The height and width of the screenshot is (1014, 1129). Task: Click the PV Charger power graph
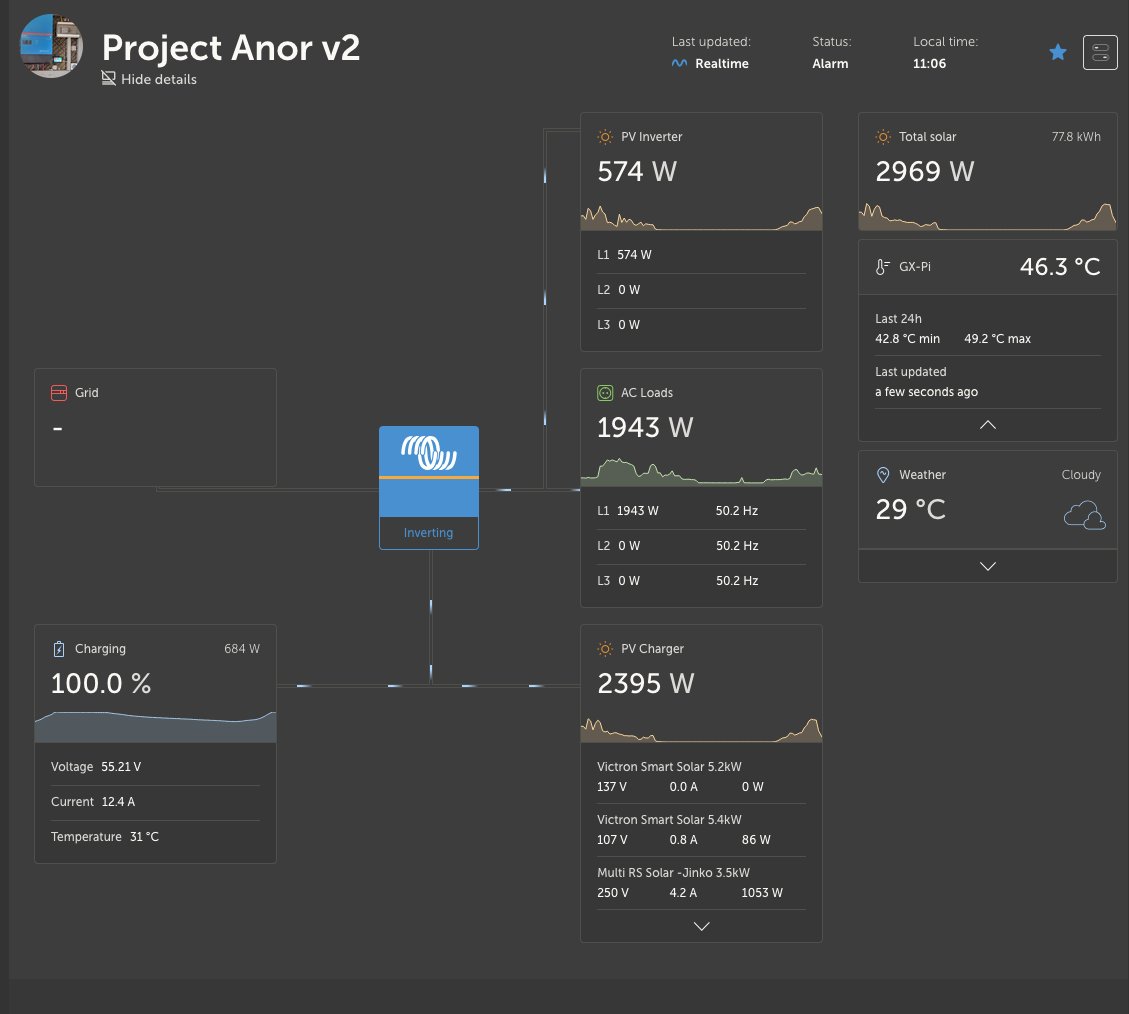[x=701, y=730]
